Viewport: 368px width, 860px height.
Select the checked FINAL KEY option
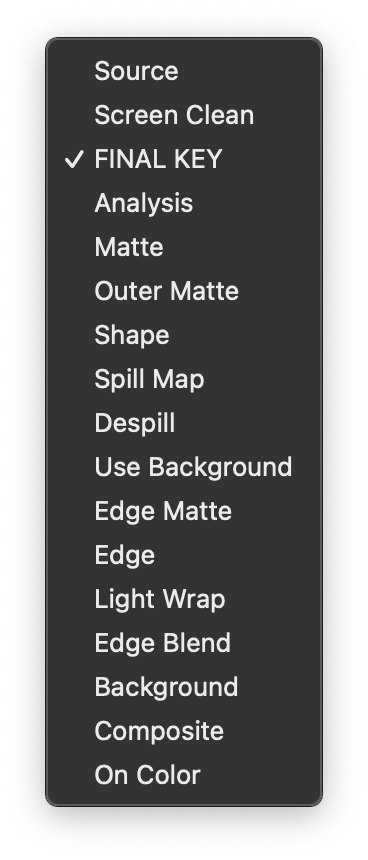(184, 159)
